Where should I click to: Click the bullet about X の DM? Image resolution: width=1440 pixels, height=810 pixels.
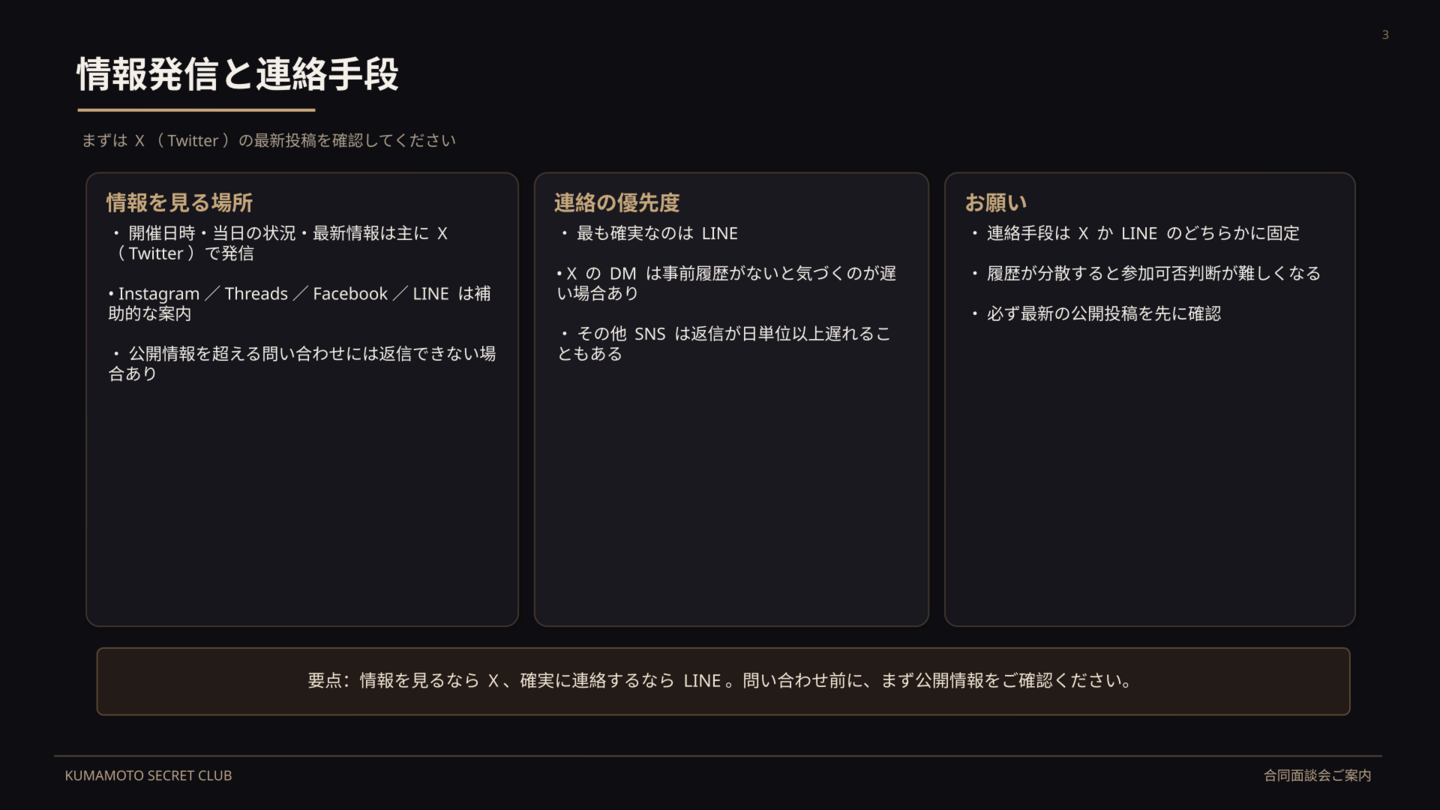click(x=726, y=283)
